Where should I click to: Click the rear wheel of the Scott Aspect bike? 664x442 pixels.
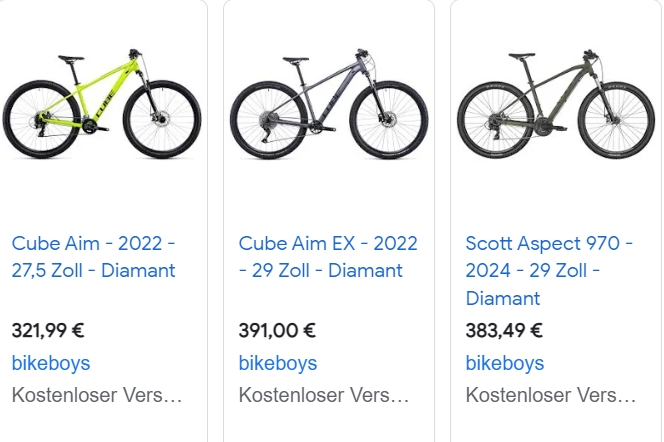[x=496, y=120]
